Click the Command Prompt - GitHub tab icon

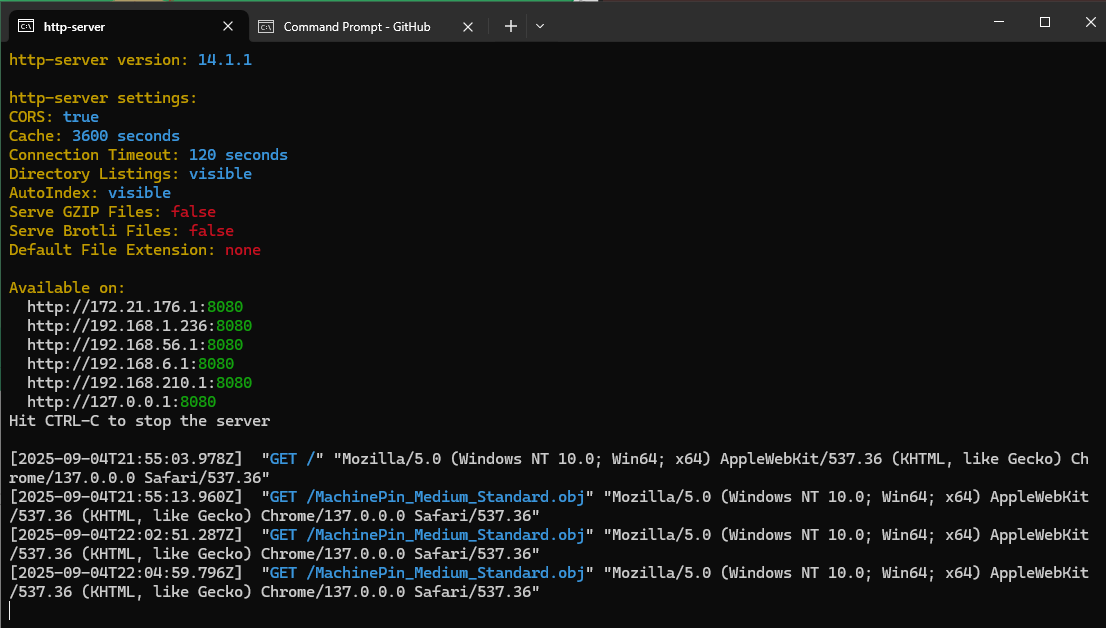[266, 27]
